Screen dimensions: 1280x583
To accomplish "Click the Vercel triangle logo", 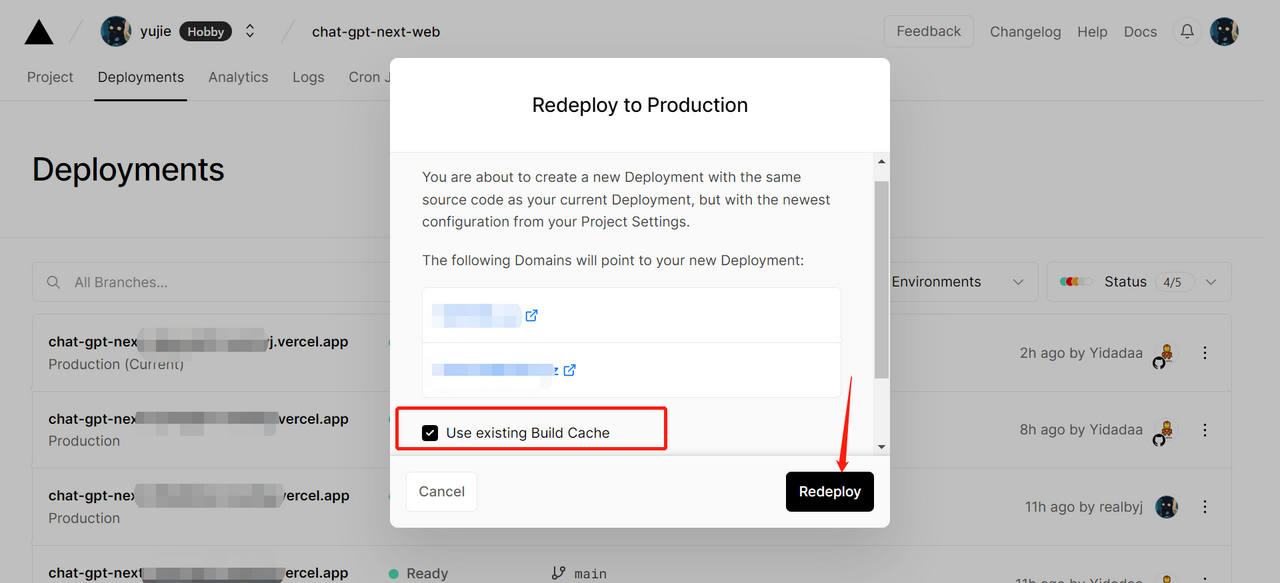I will (39, 32).
